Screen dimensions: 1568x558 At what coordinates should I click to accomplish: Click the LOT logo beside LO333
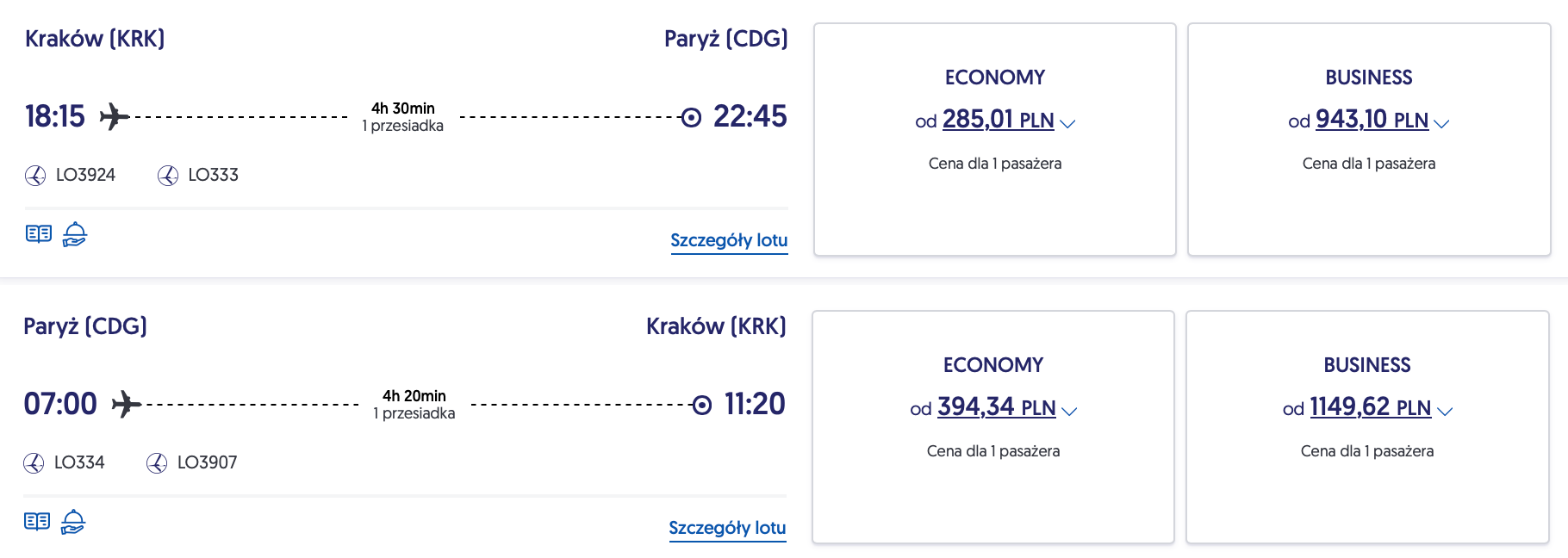pyautogui.click(x=168, y=176)
